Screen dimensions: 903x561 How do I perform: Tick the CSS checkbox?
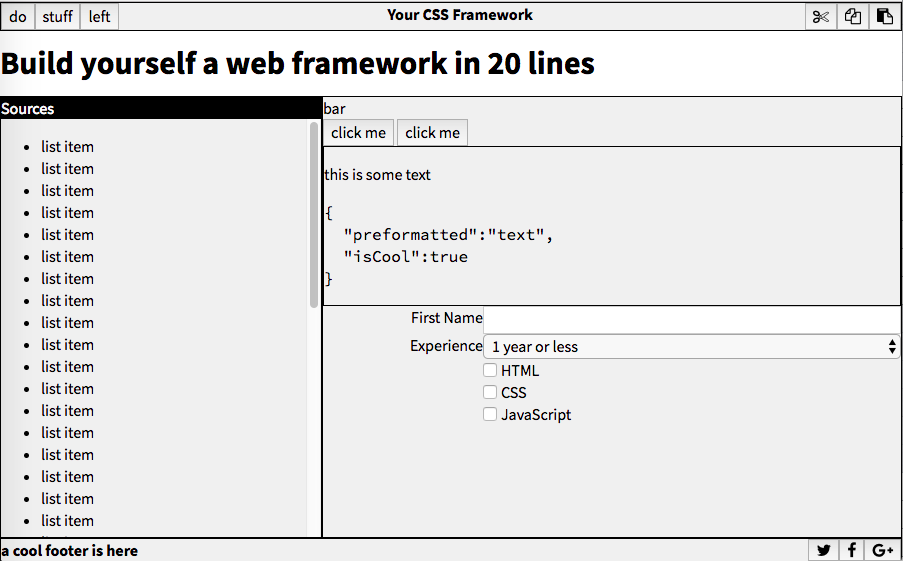[490, 392]
